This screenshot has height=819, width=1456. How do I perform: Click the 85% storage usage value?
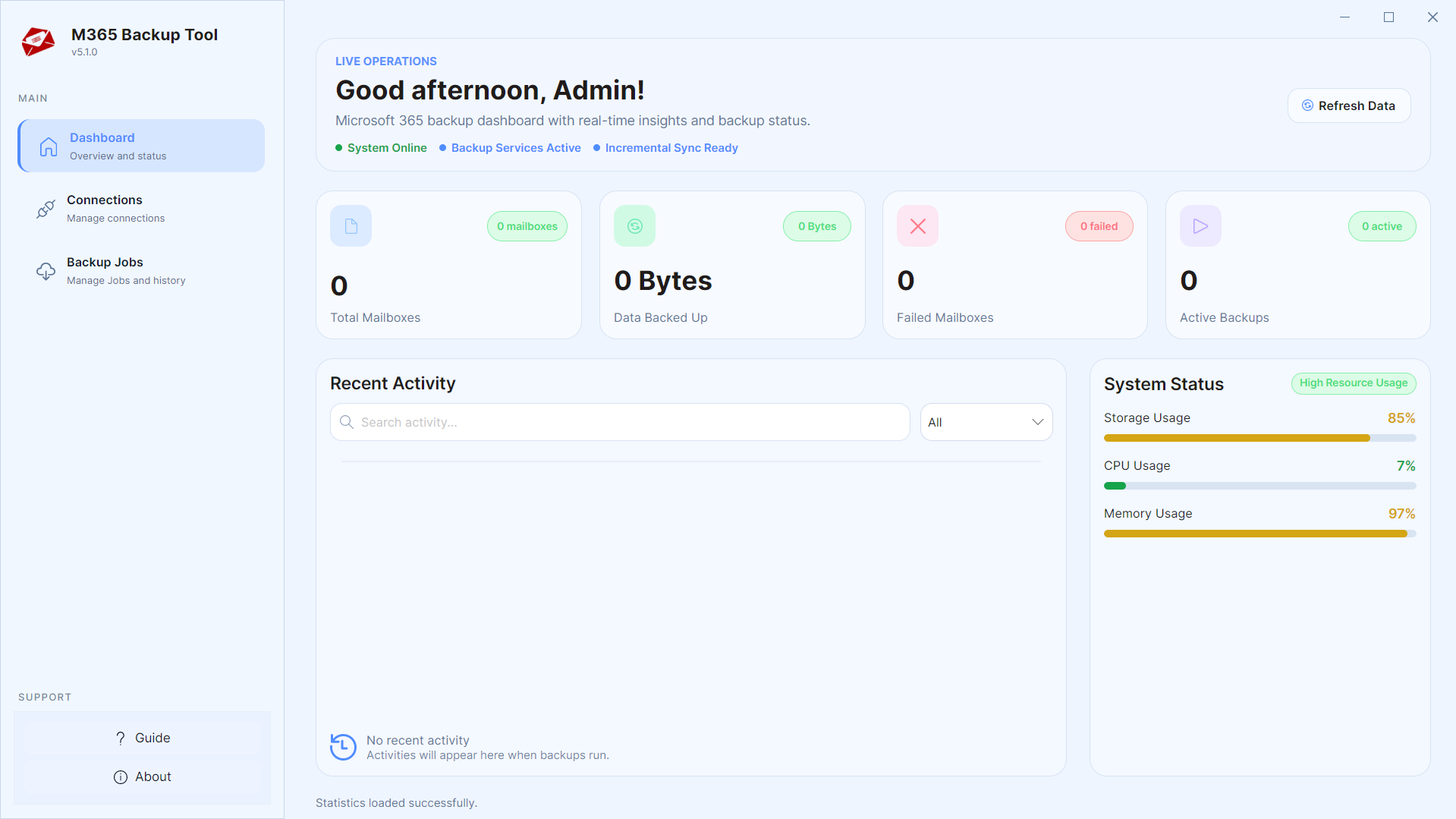click(x=1401, y=418)
